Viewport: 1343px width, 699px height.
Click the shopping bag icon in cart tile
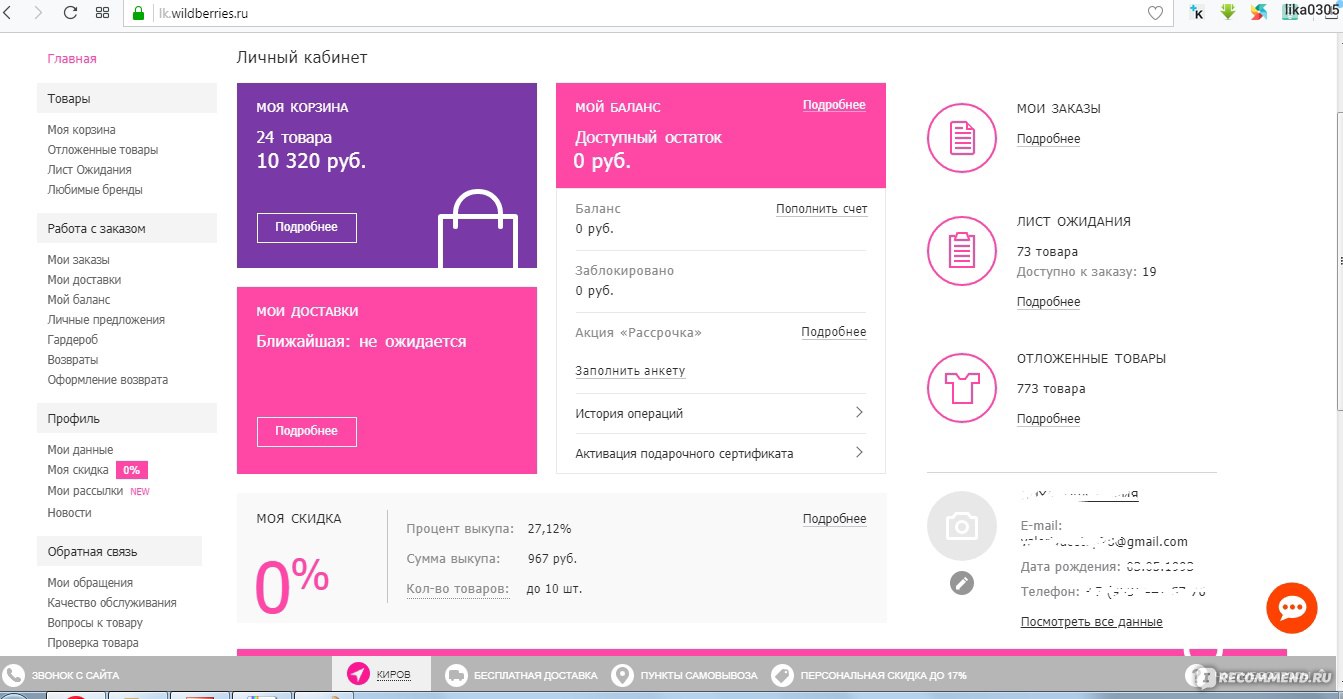478,229
